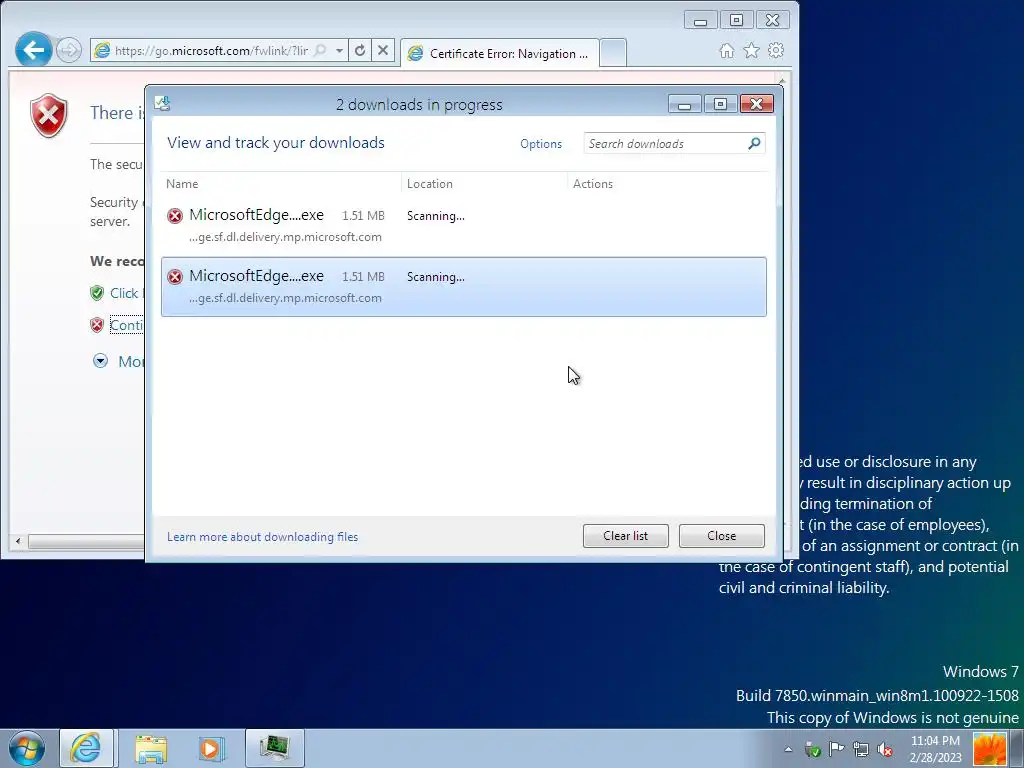Viewport: 1024px width, 768px height.
Task: Click the green shield security tray icon
Action: tap(813, 750)
